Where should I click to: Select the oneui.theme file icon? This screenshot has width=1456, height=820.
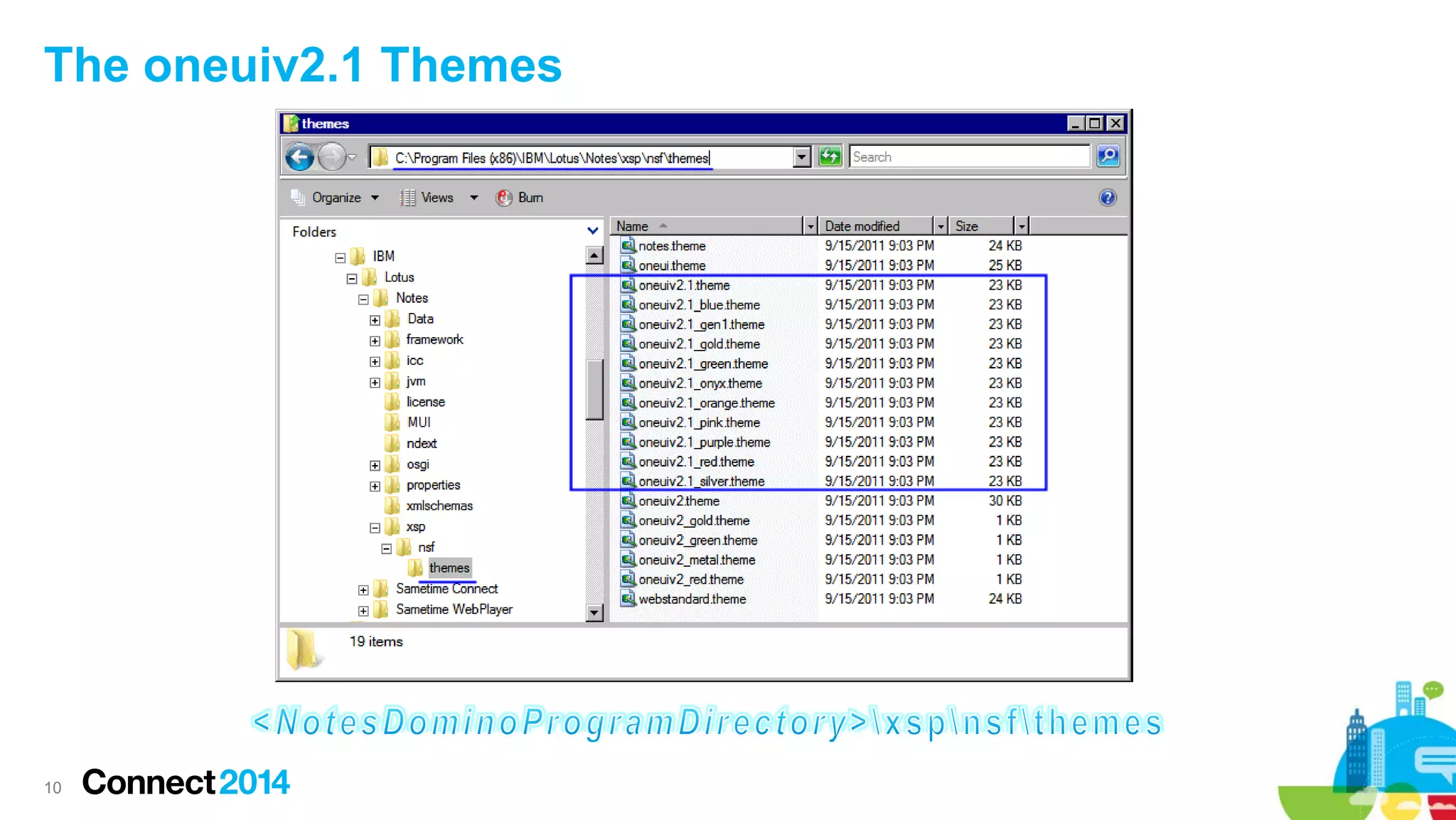click(x=628, y=265)
